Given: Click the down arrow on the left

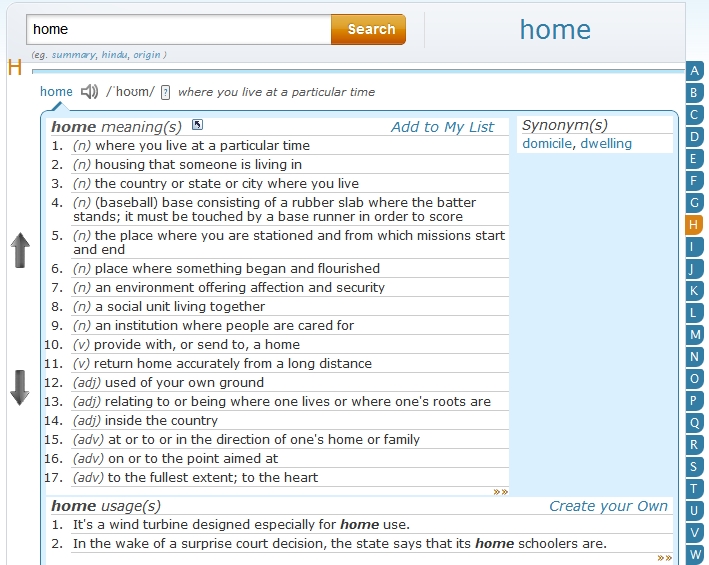Looking at the screenshot, I should [x=20, y=387].
